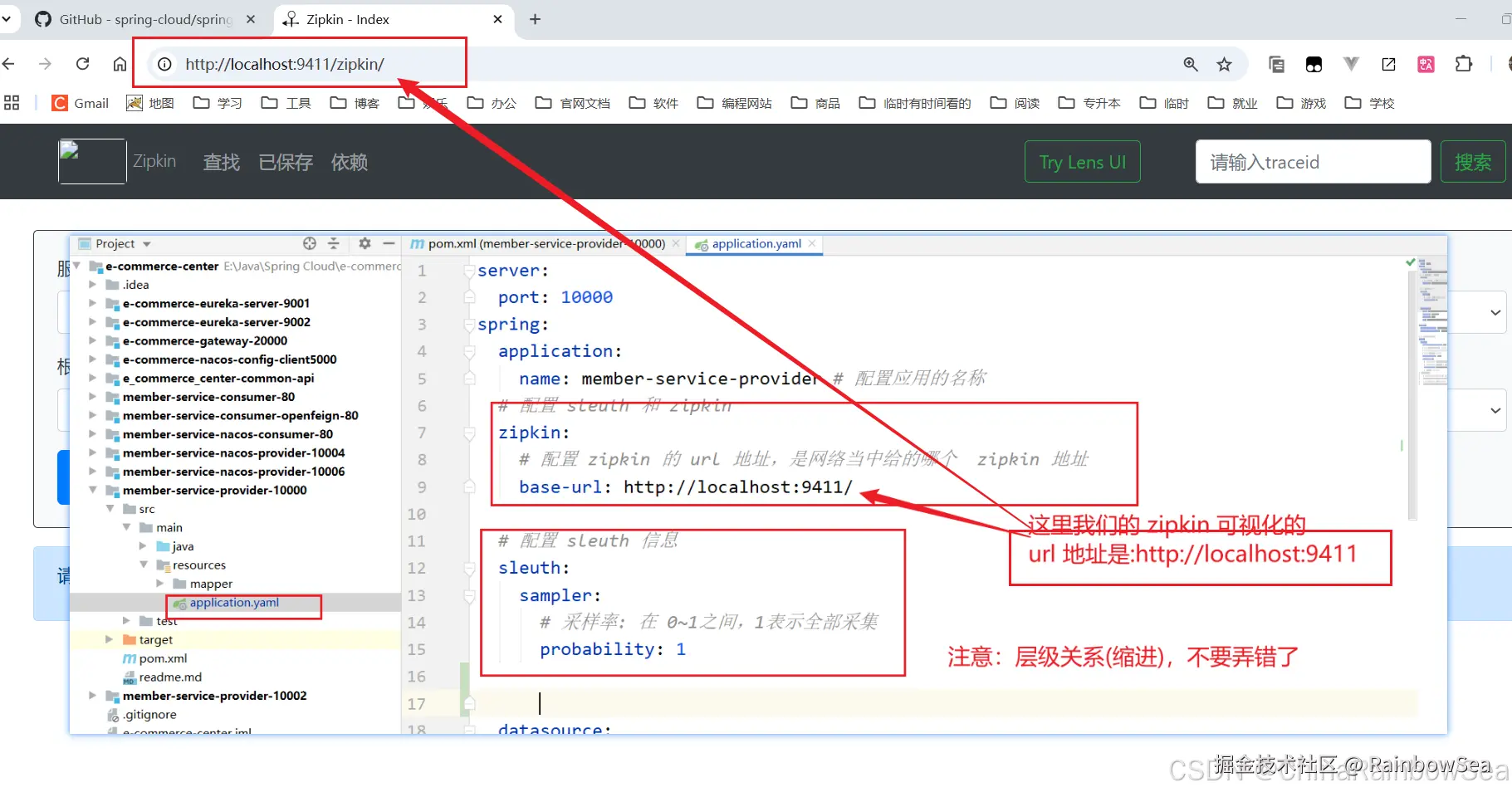This screenshot has height=797, width=1512.
Task: Click the browser address bar URL
Action: (285, 64)
